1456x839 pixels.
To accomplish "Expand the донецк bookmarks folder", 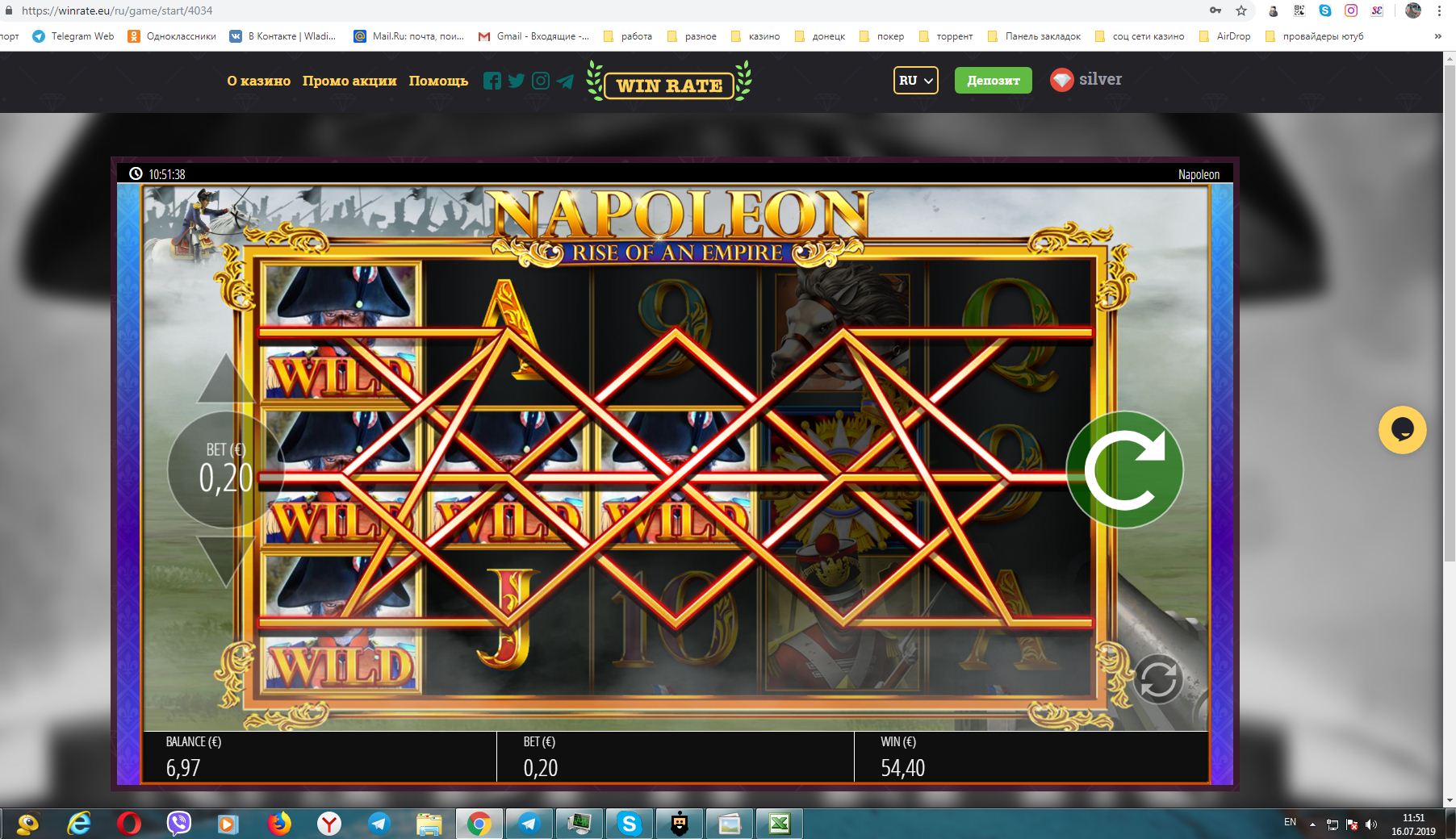I will [819, 36].
